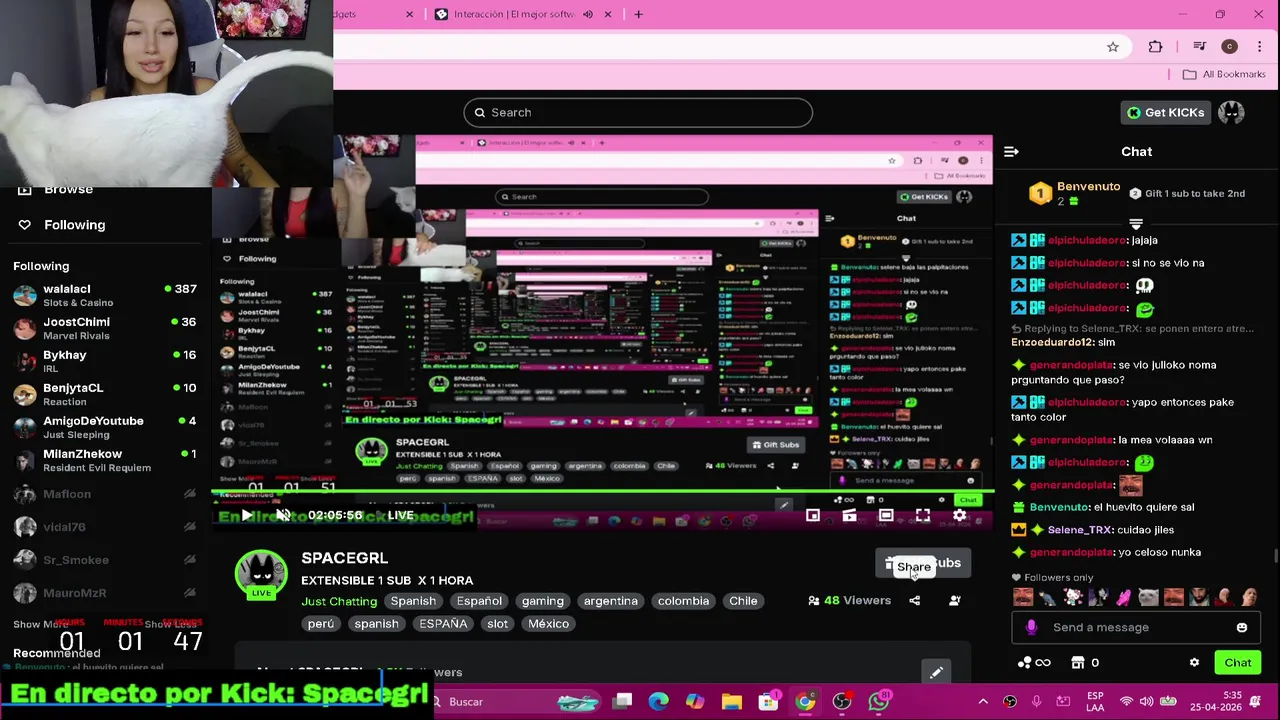Select the ESPAÑA tag
Viewport: 1280px width, 720px height.
coord(443,624)
